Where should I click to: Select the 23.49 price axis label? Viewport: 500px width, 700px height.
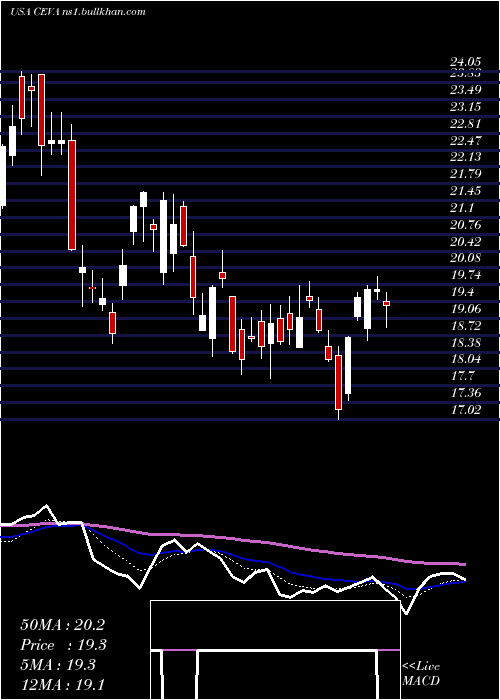point(465,90)
